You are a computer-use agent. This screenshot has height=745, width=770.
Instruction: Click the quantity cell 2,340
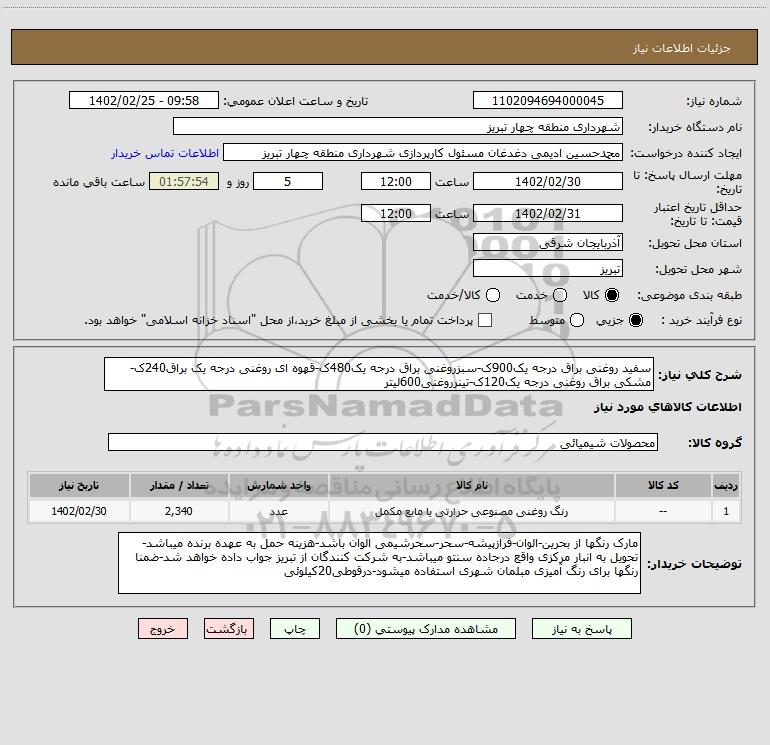click(179, 511)
